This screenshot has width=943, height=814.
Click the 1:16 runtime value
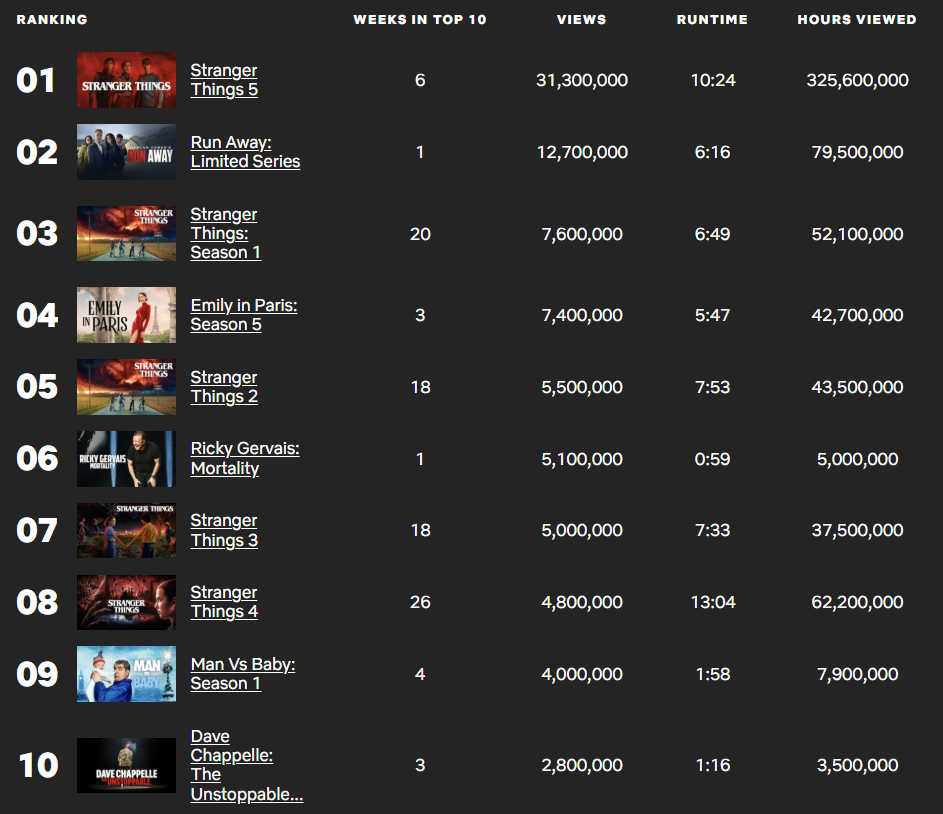[x=713, y=765]
